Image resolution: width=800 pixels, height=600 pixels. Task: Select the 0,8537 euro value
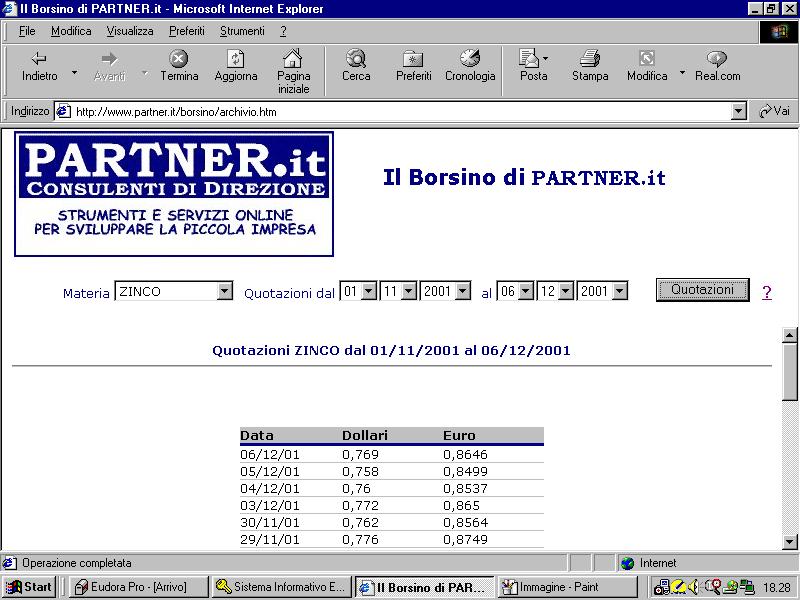pos(465,488)
